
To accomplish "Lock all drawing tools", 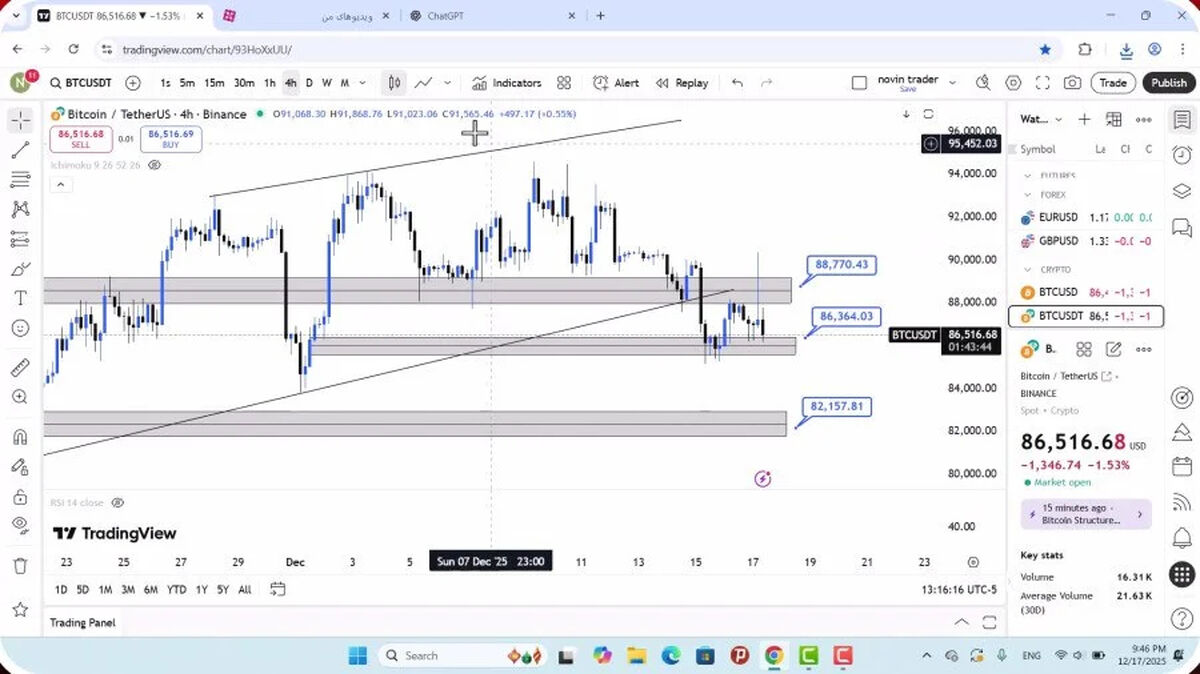I will (x=20, y=496).
